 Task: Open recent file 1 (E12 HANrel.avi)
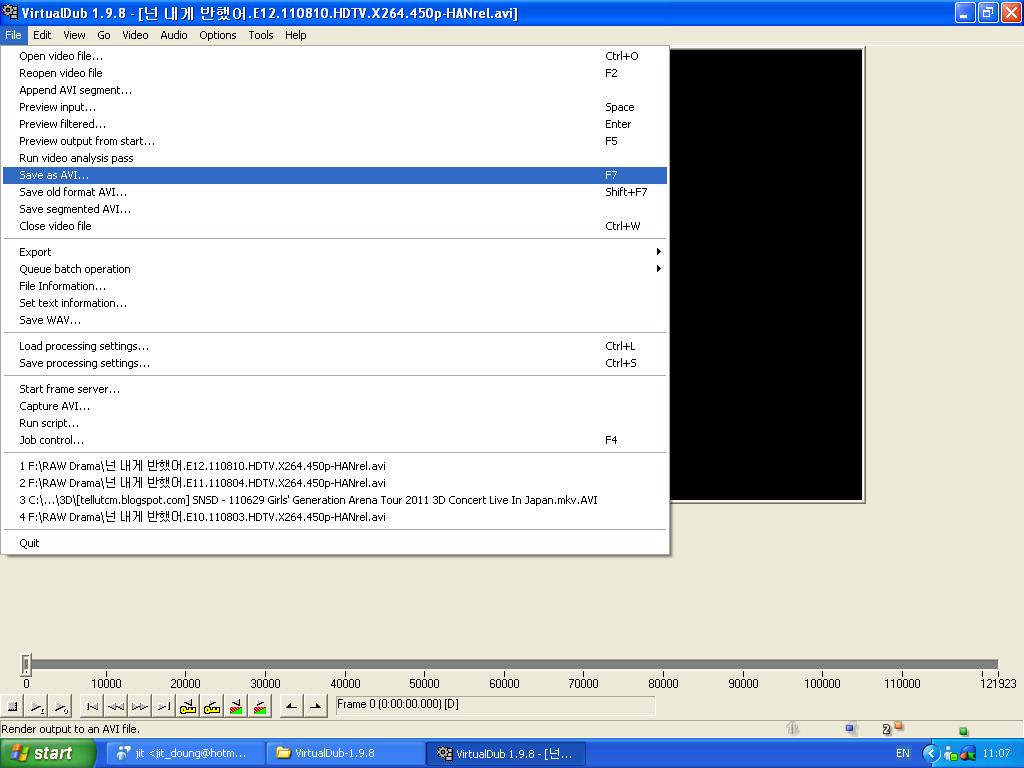[335, 466]
